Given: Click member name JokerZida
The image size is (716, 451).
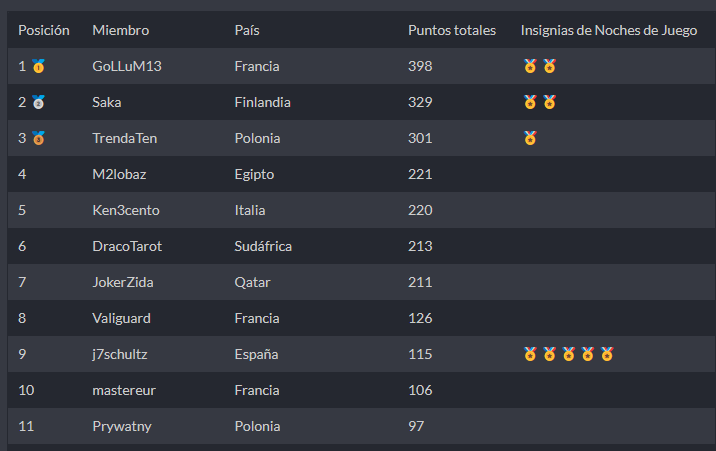Looking at the screenshot, I should pyautogui.click(x=123, y=282).
